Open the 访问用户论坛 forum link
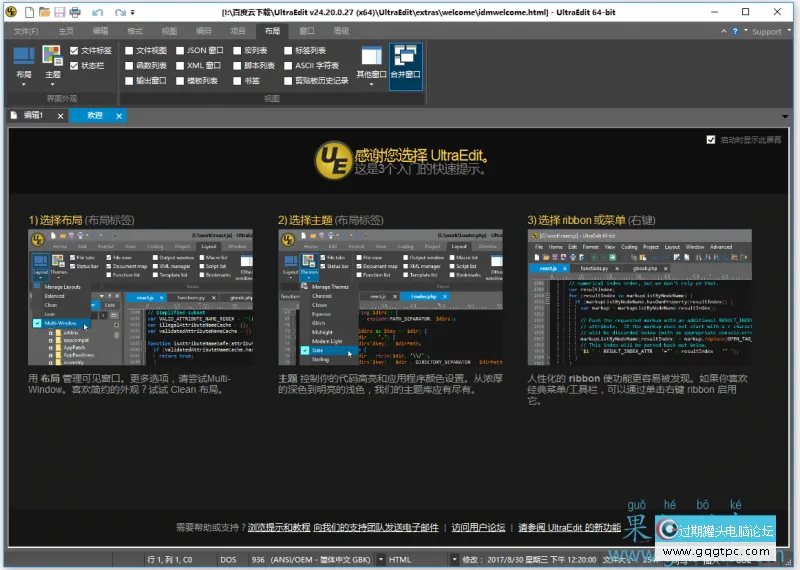 pyautogui.click(x=478, y=527)
